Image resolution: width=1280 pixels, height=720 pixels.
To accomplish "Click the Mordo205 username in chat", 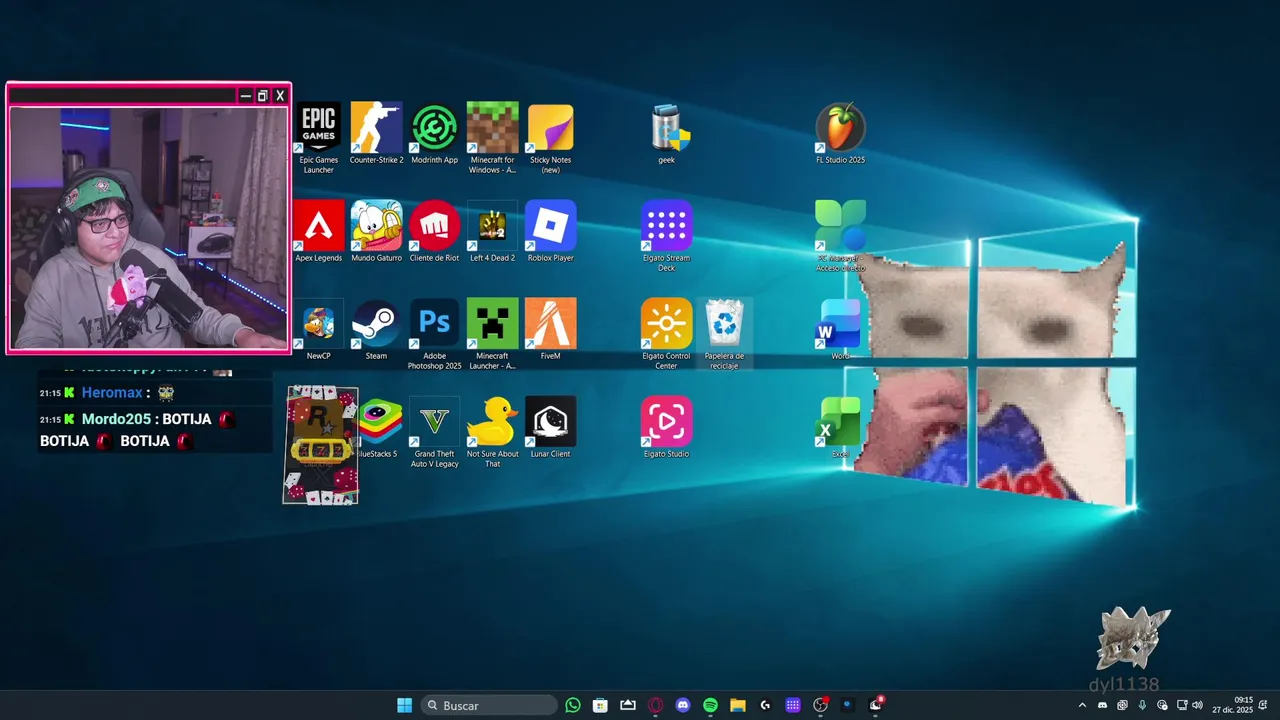I will [117, 419].
